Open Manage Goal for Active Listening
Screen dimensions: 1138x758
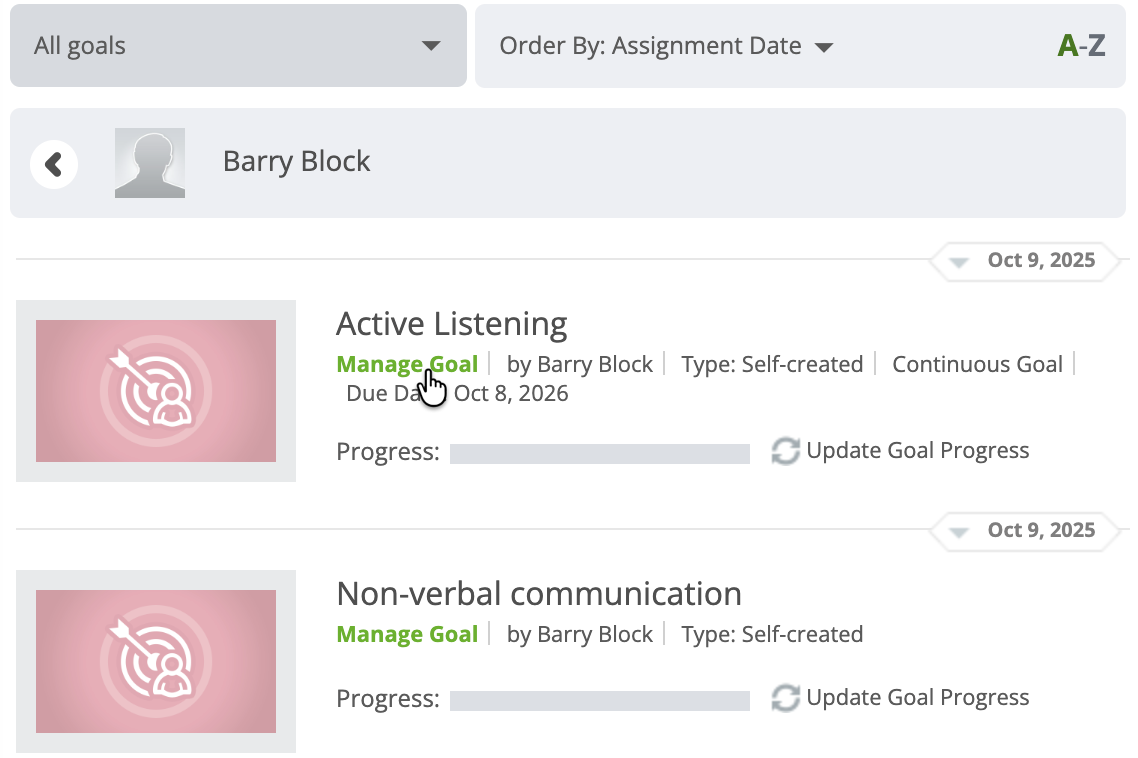pyautogui.click(x=407, y=364)
